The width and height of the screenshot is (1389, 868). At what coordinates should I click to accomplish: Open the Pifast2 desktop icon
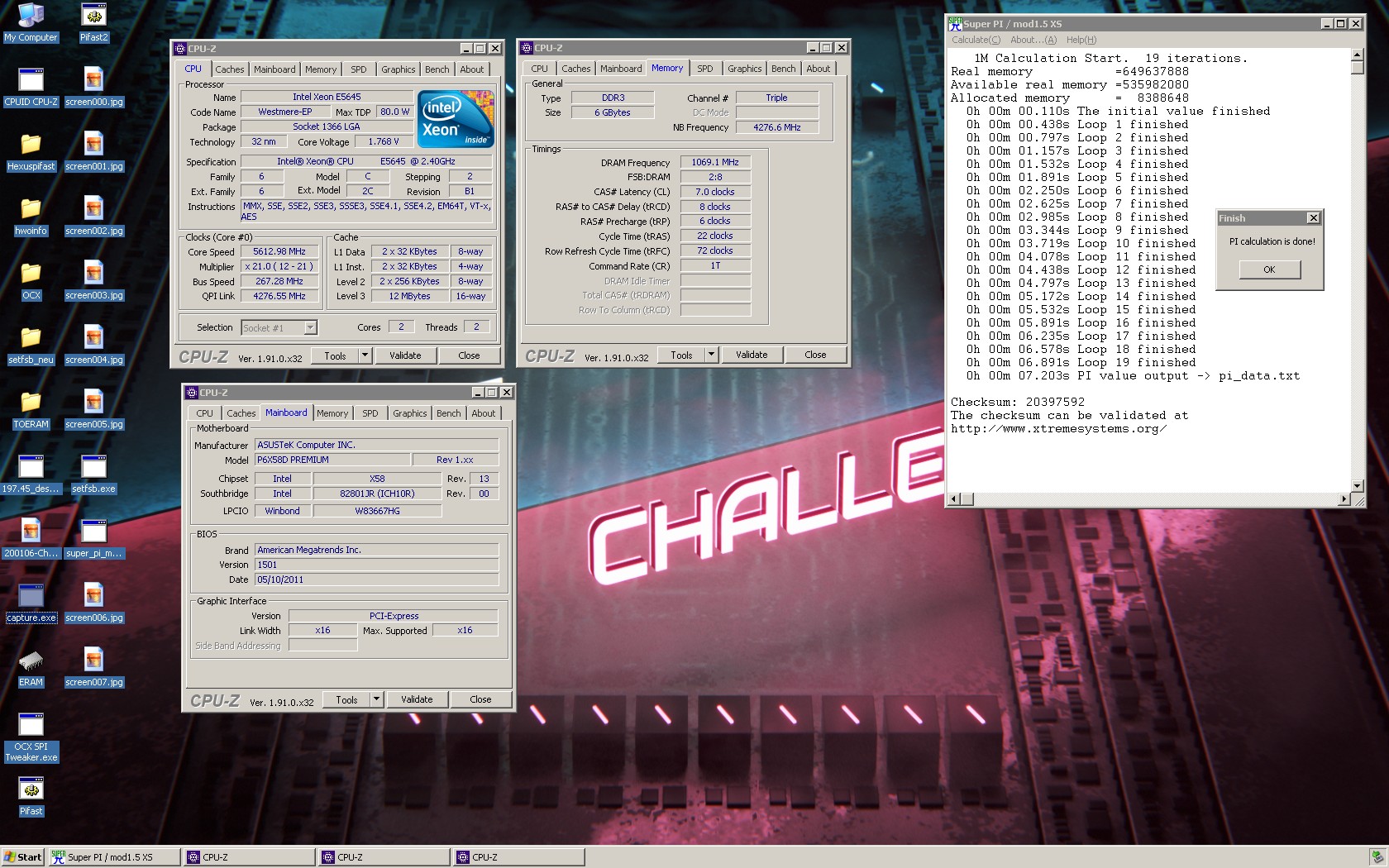point(93,22)
